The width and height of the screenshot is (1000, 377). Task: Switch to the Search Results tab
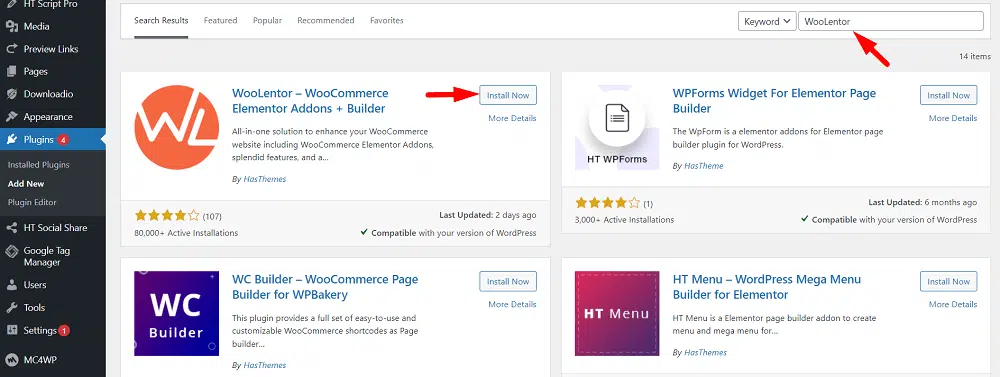pos(161,20)
